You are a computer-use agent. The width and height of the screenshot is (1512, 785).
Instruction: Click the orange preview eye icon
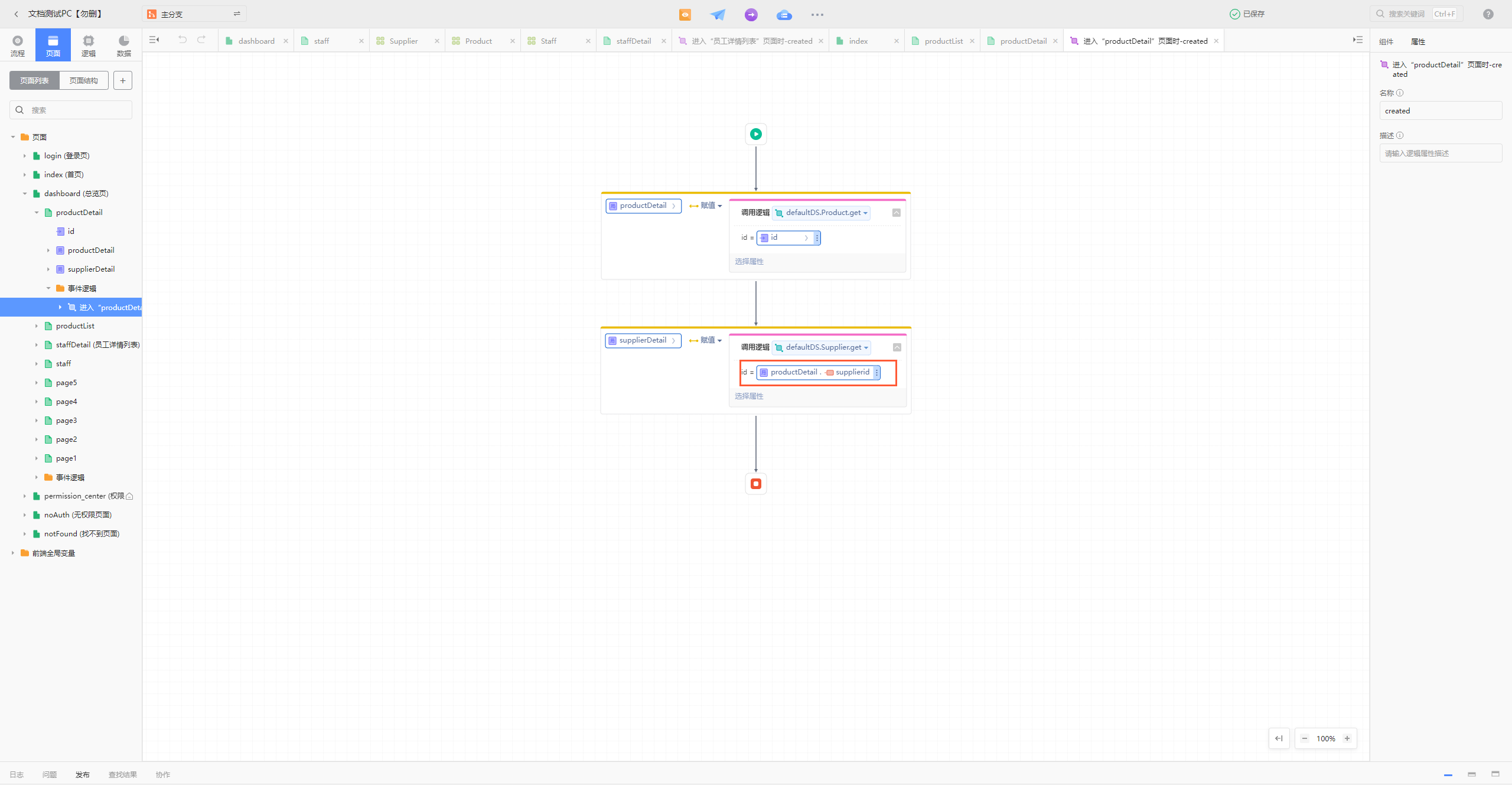click(x=685, y=14)
